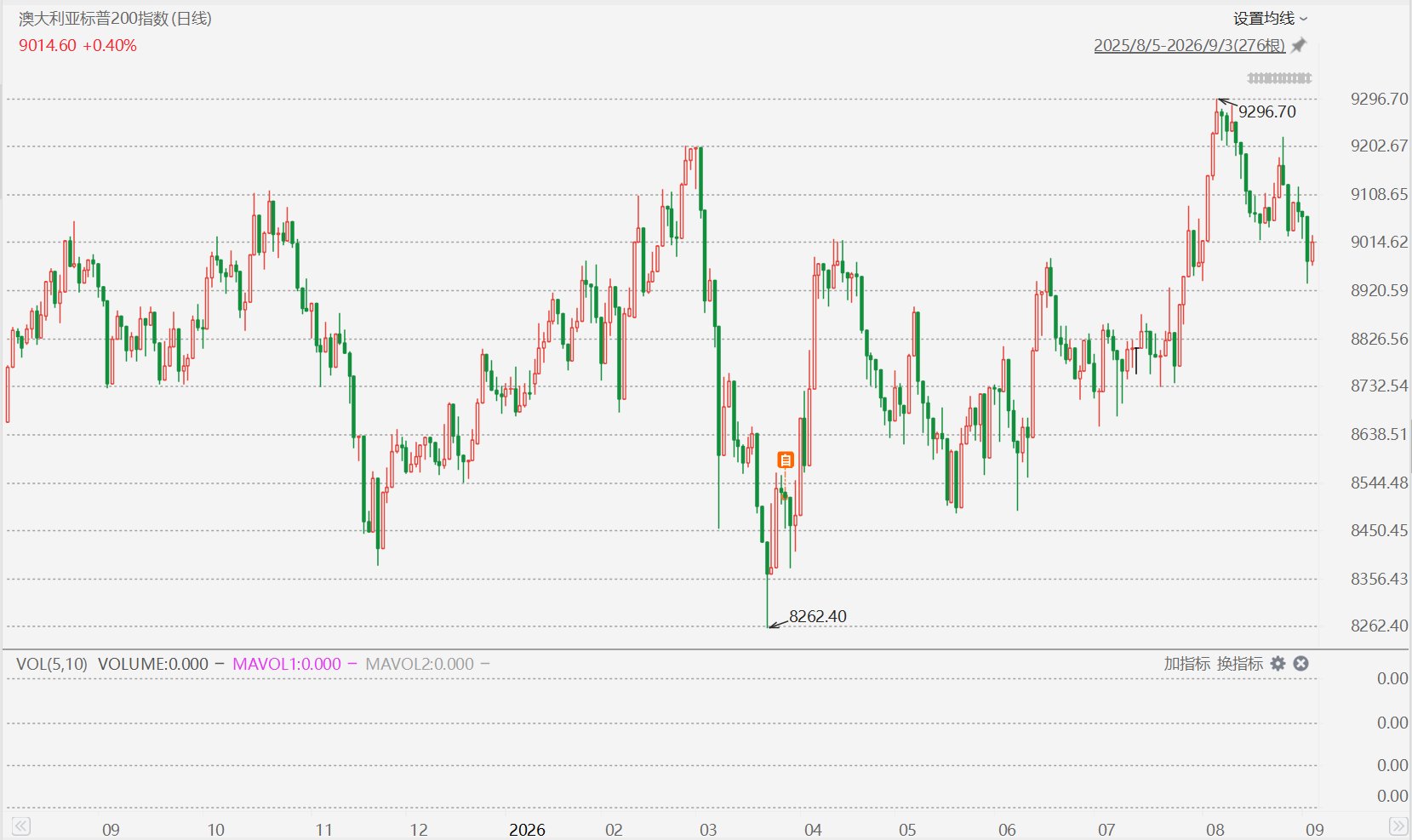This screenshot has width=1412, height=840.
Task: Click the pink MAVOL1 legend label
Action: (287, 664)
